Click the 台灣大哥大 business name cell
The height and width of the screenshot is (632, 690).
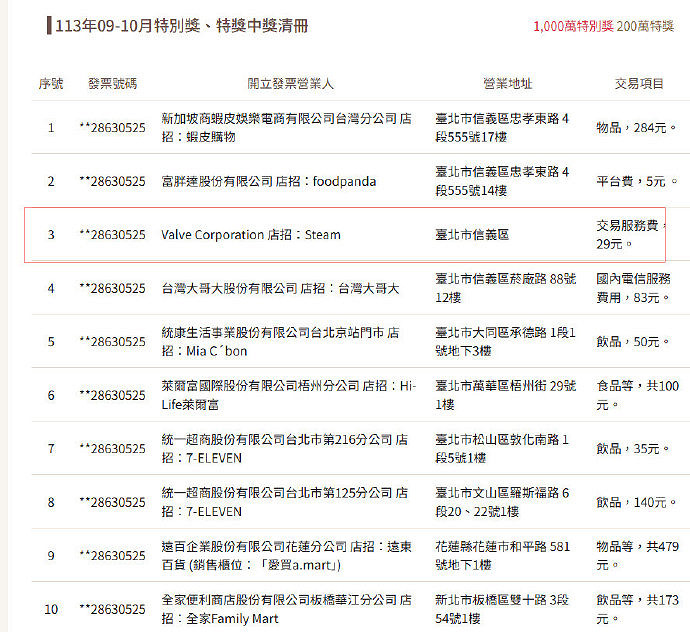click(280, 288)
